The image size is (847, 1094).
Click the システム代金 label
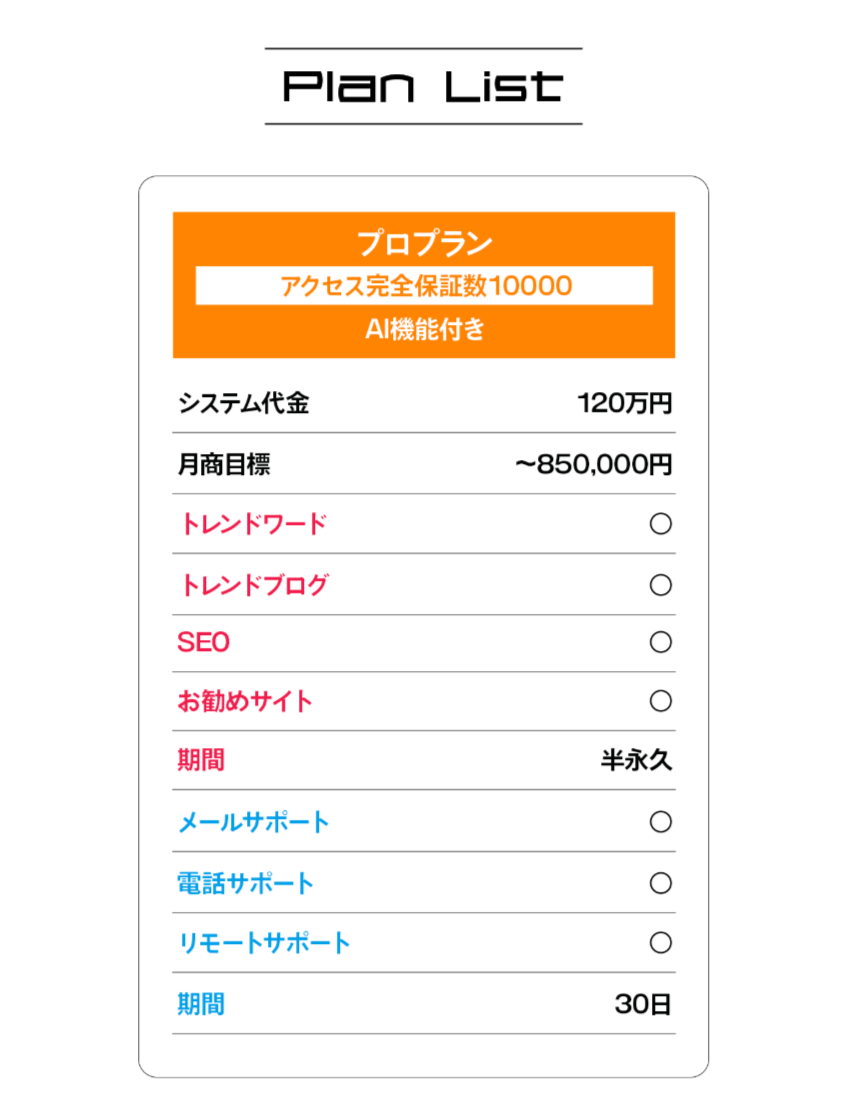[243, 403]
